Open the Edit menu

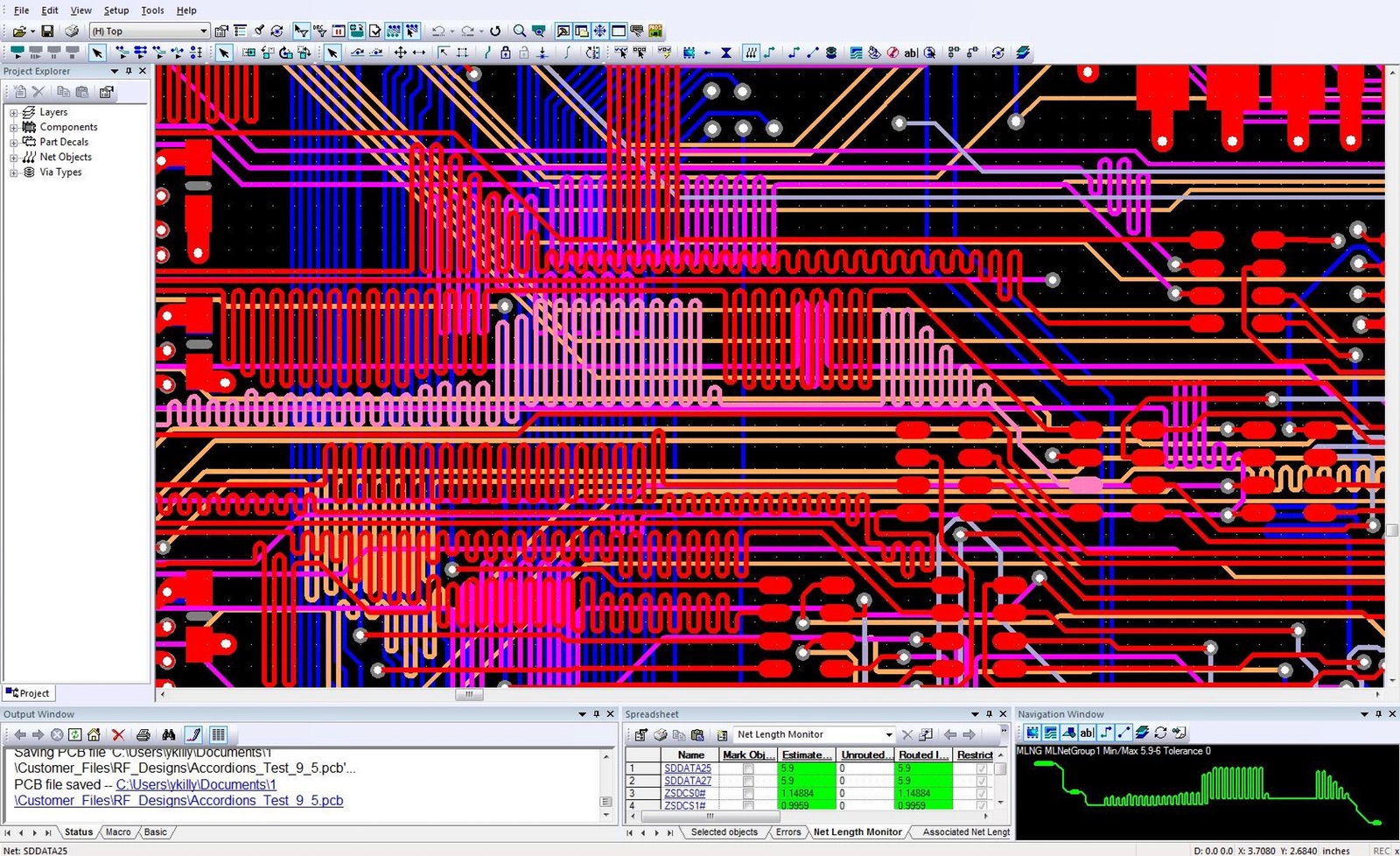(x=50, y=11)
